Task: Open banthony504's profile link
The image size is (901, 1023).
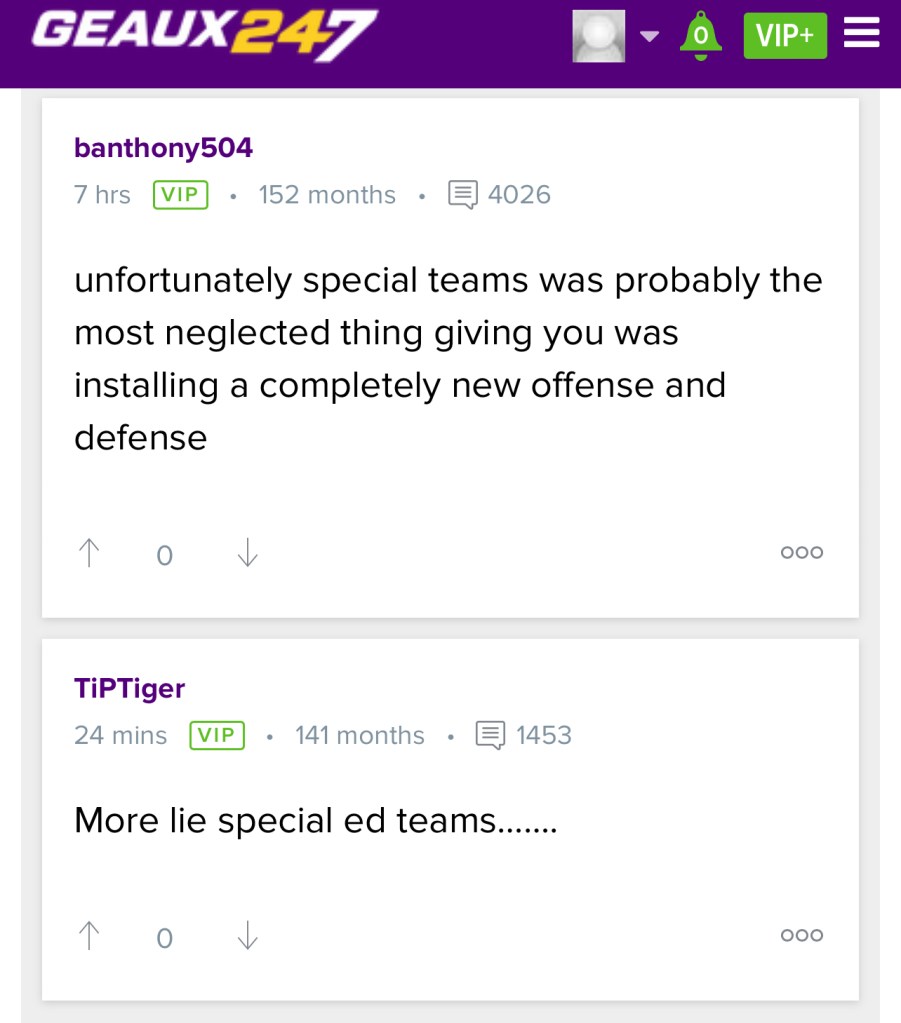Action: click(x=163, y=148)
